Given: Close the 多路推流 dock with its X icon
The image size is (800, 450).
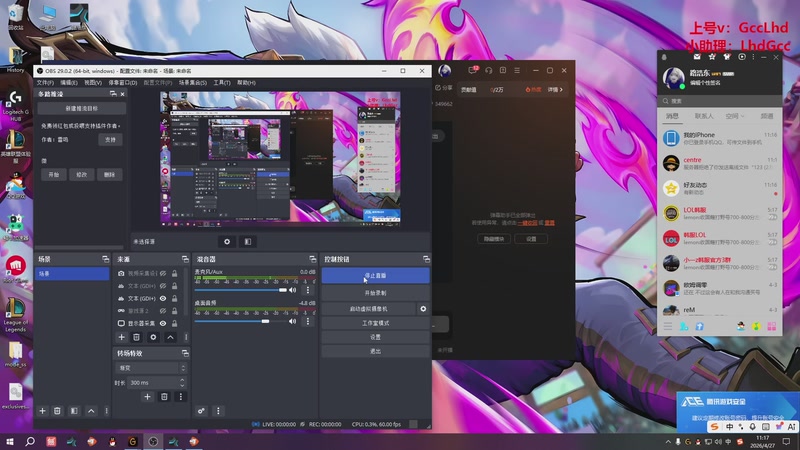Looking at the screenshot, I should (122, 94).
